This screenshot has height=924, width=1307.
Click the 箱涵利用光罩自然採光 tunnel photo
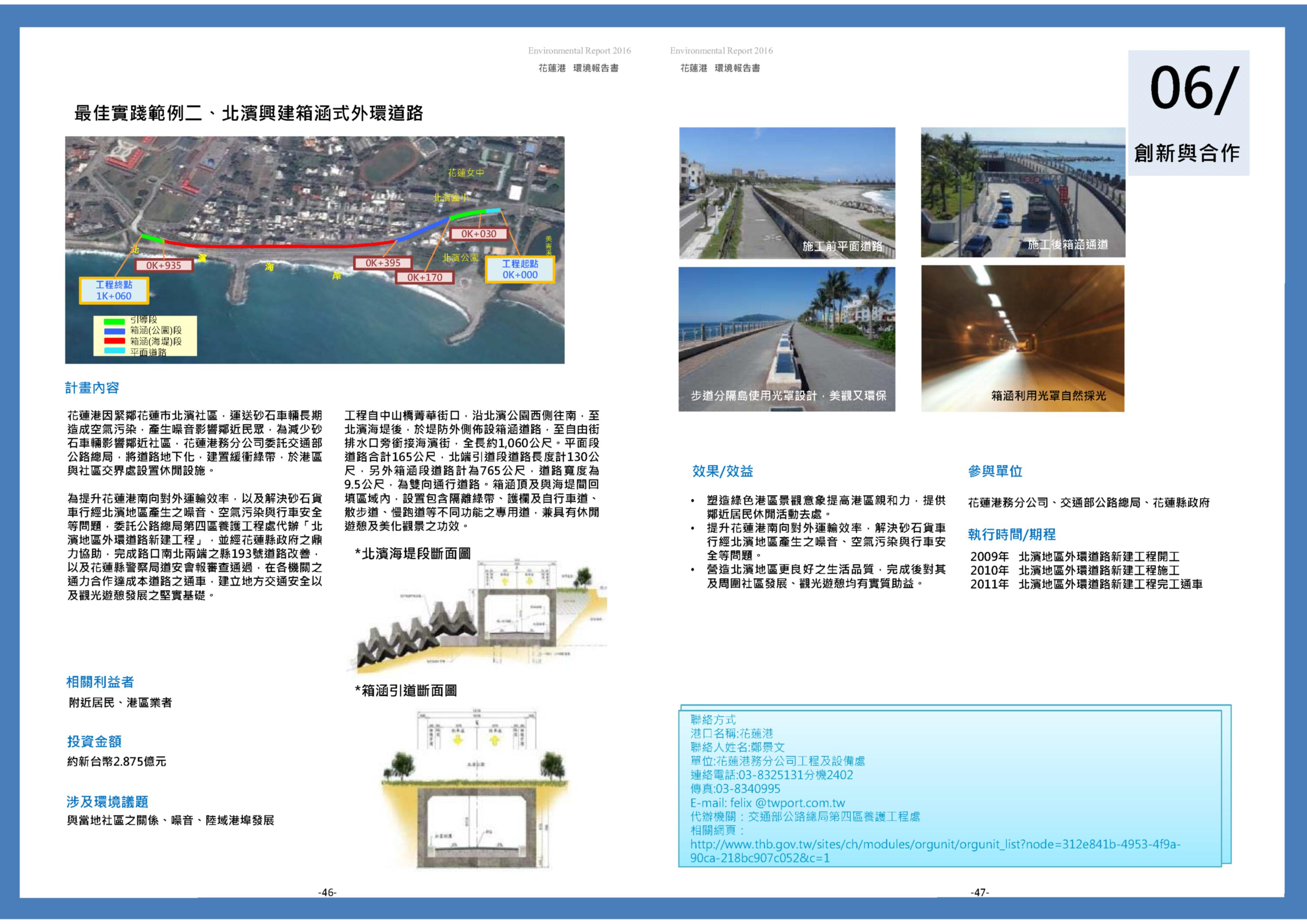coord(1022,338)
